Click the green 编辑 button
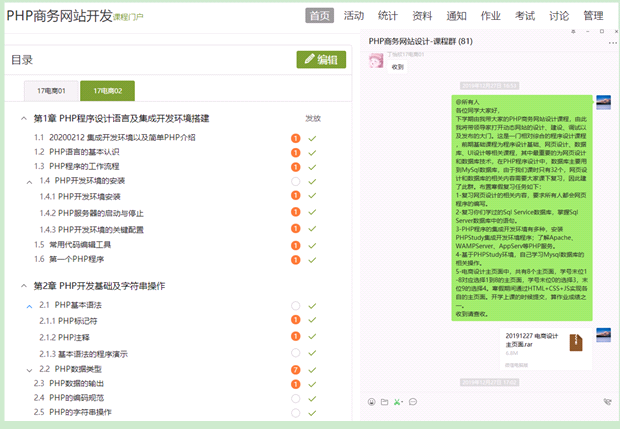Viewport: 620px width, 429px height. (x=321, y=59)
